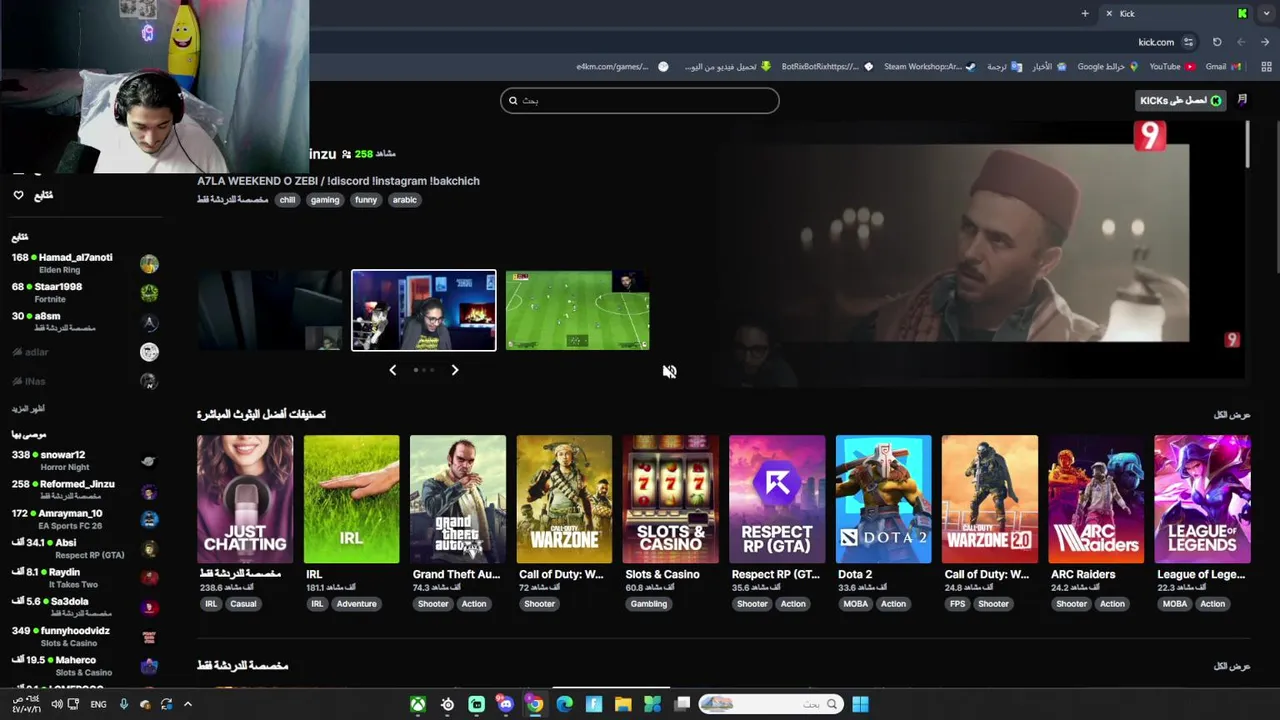Open Absi Respect RP channel
Screen dimensions: 1280x720
point(85,549)
